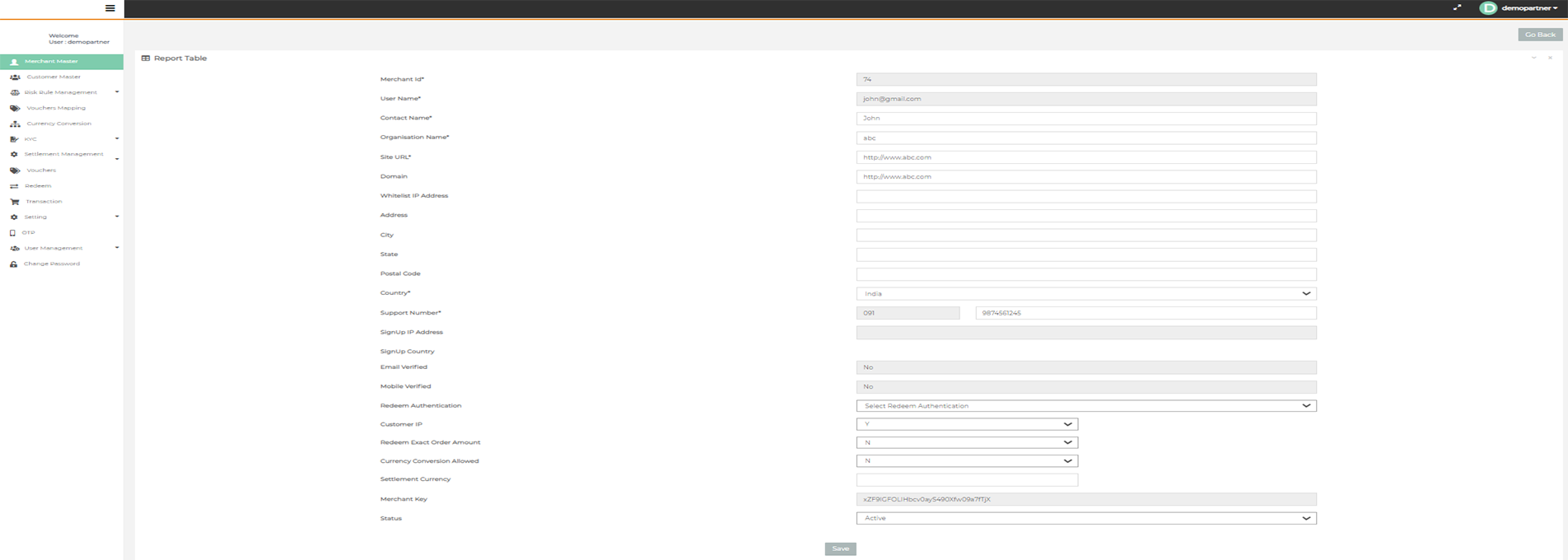The image size is (1568, 560).
Task: Click the Vouchers Mapping tag icon
Action: coord(15,108)
